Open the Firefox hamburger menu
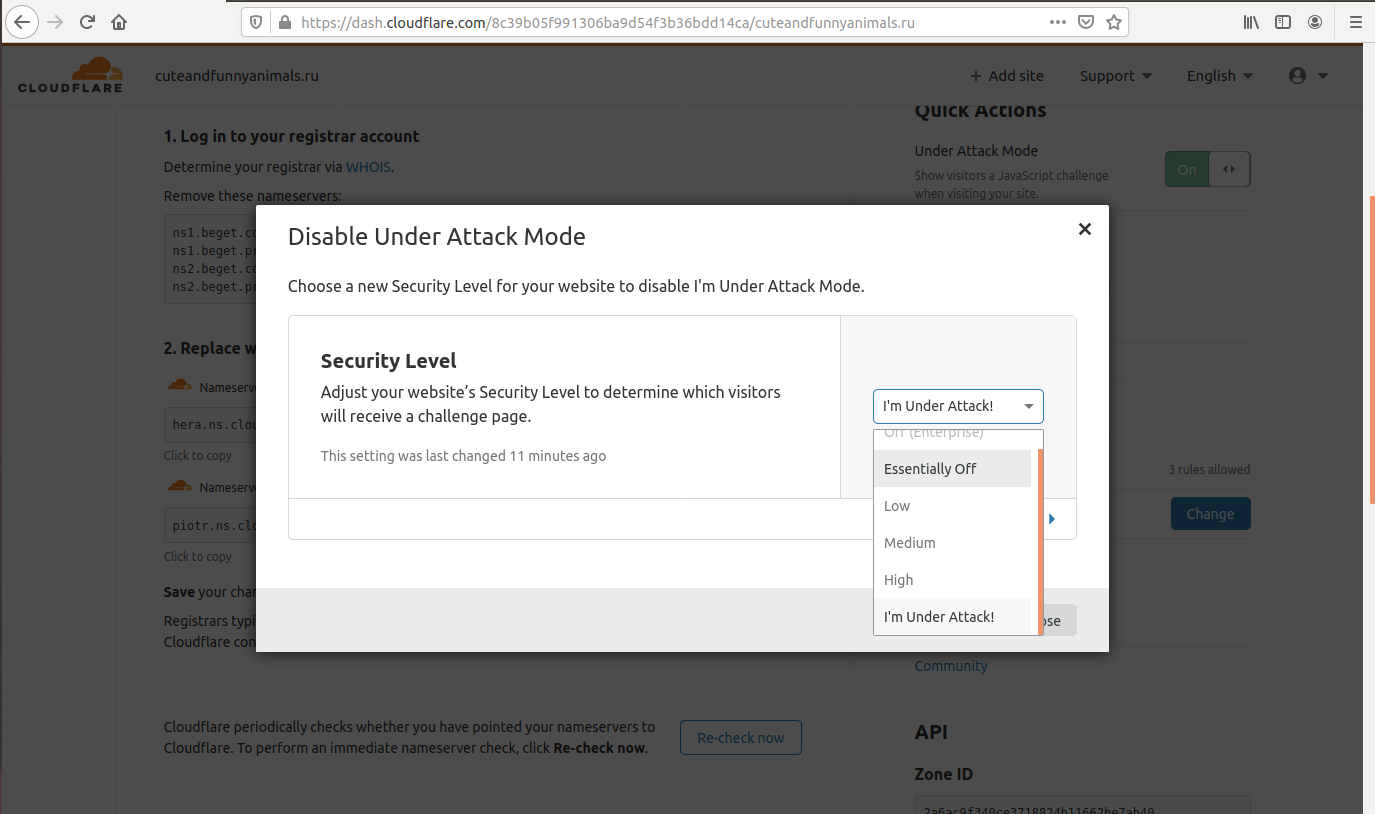This screenshot has width=1375, height=814. coord(1355,22)
